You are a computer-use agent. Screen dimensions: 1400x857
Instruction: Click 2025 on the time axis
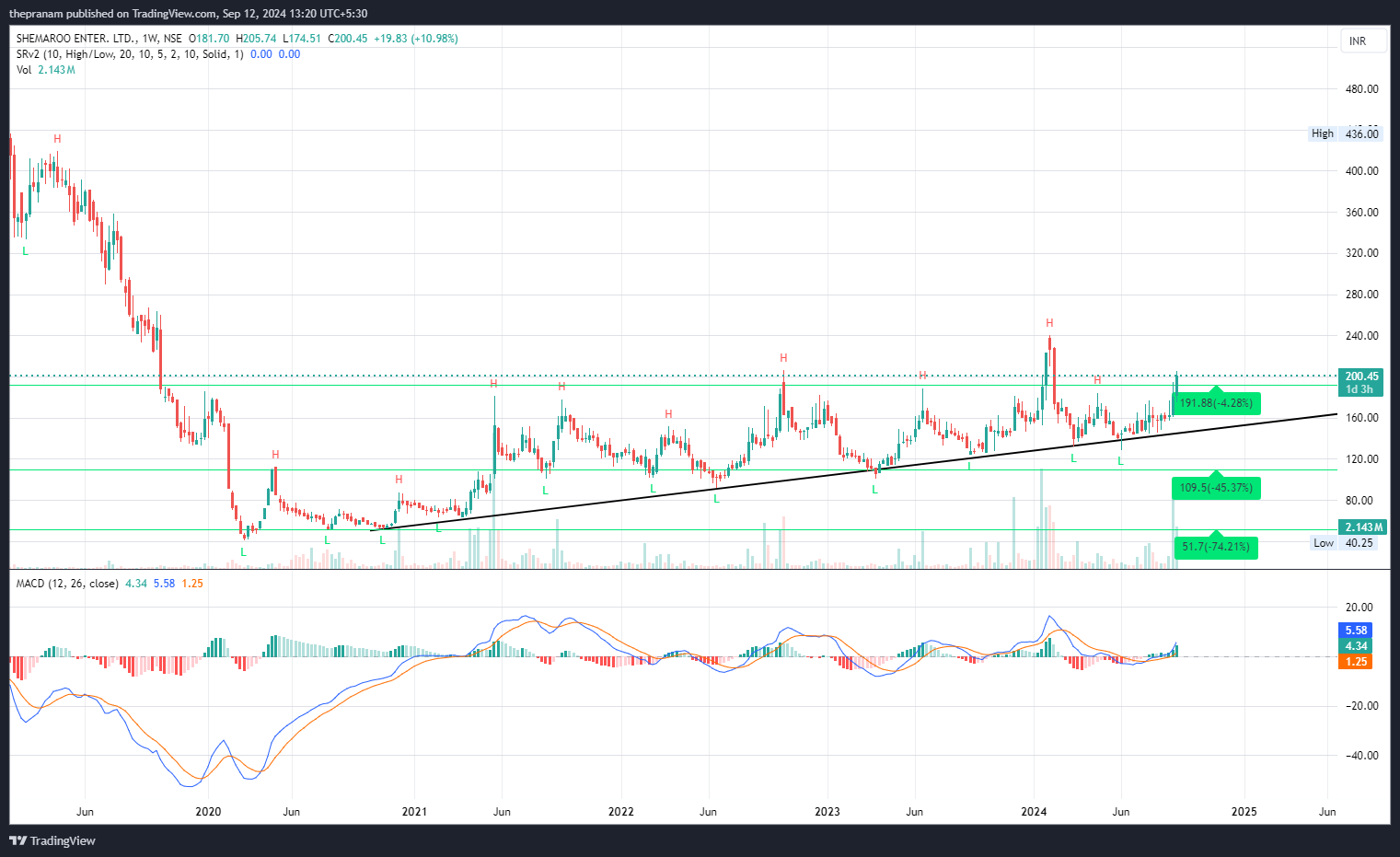pyautogui.click(x=1244, y=812)
